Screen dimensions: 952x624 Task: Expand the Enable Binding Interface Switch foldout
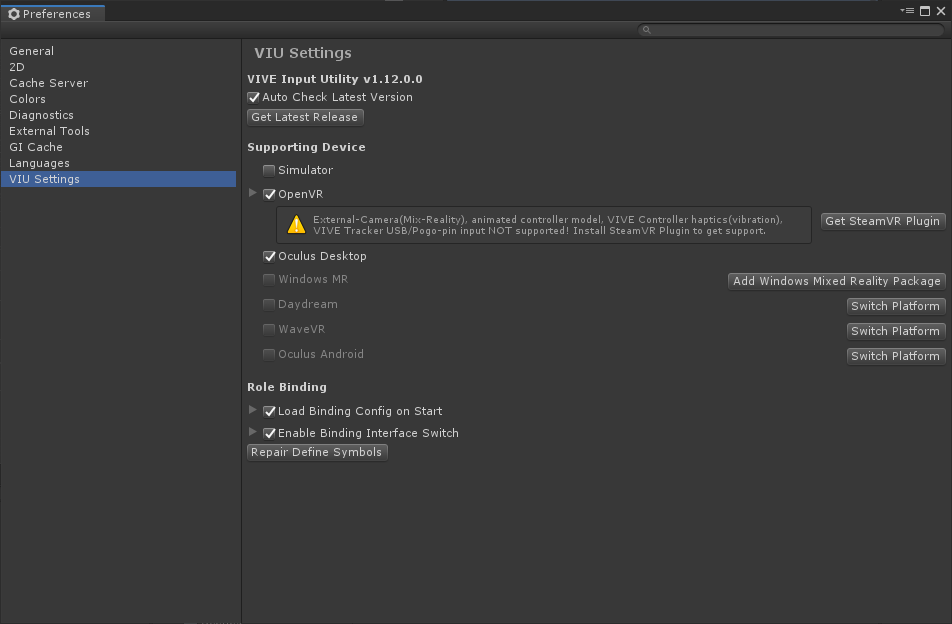253,432
